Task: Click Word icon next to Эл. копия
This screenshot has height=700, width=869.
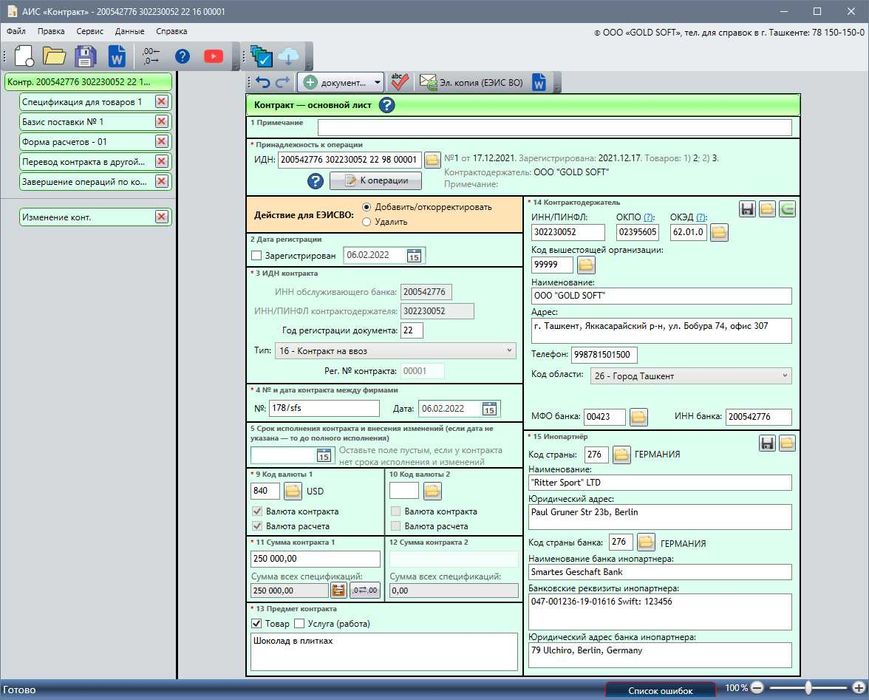Action: (539, 83)
